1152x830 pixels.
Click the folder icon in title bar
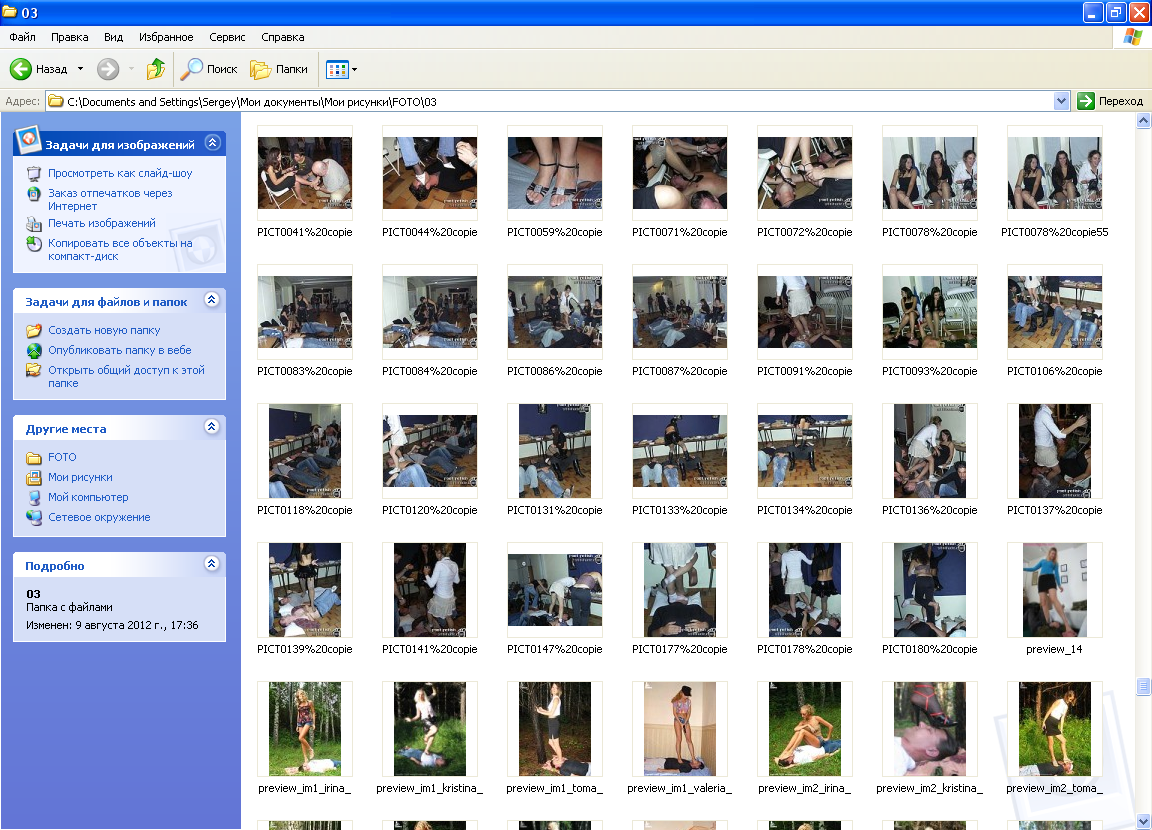click(x=10, y=12)
